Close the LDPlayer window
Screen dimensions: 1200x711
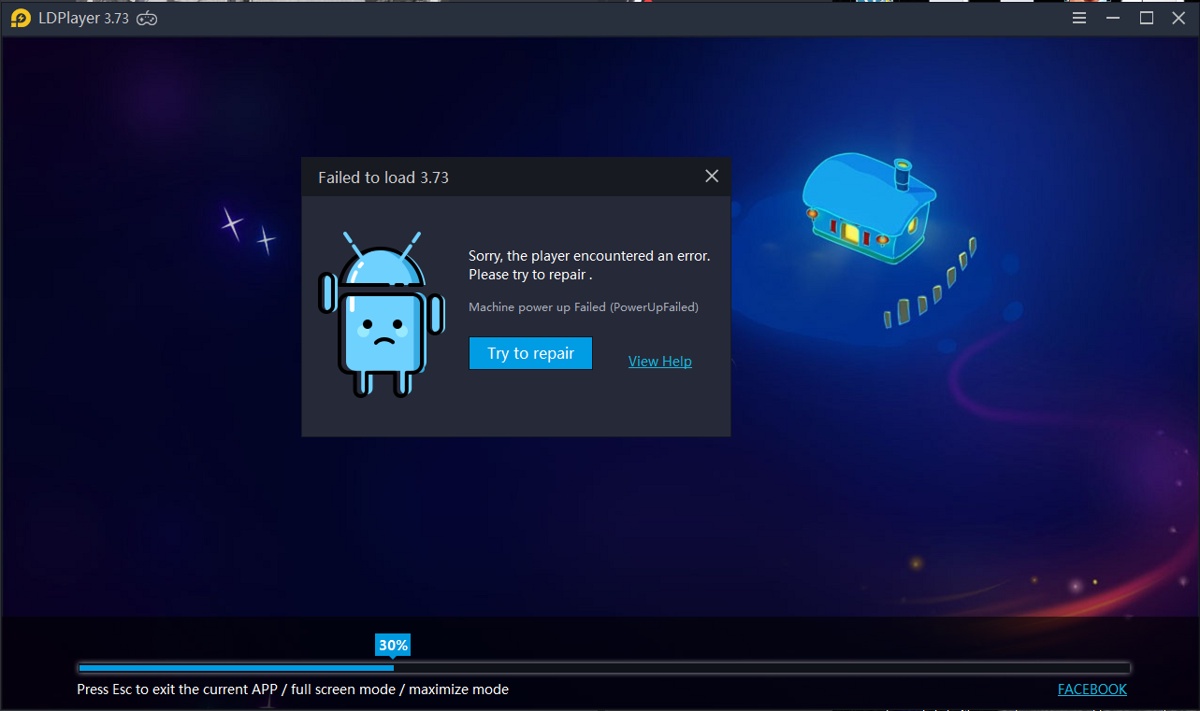(1178, 18)
